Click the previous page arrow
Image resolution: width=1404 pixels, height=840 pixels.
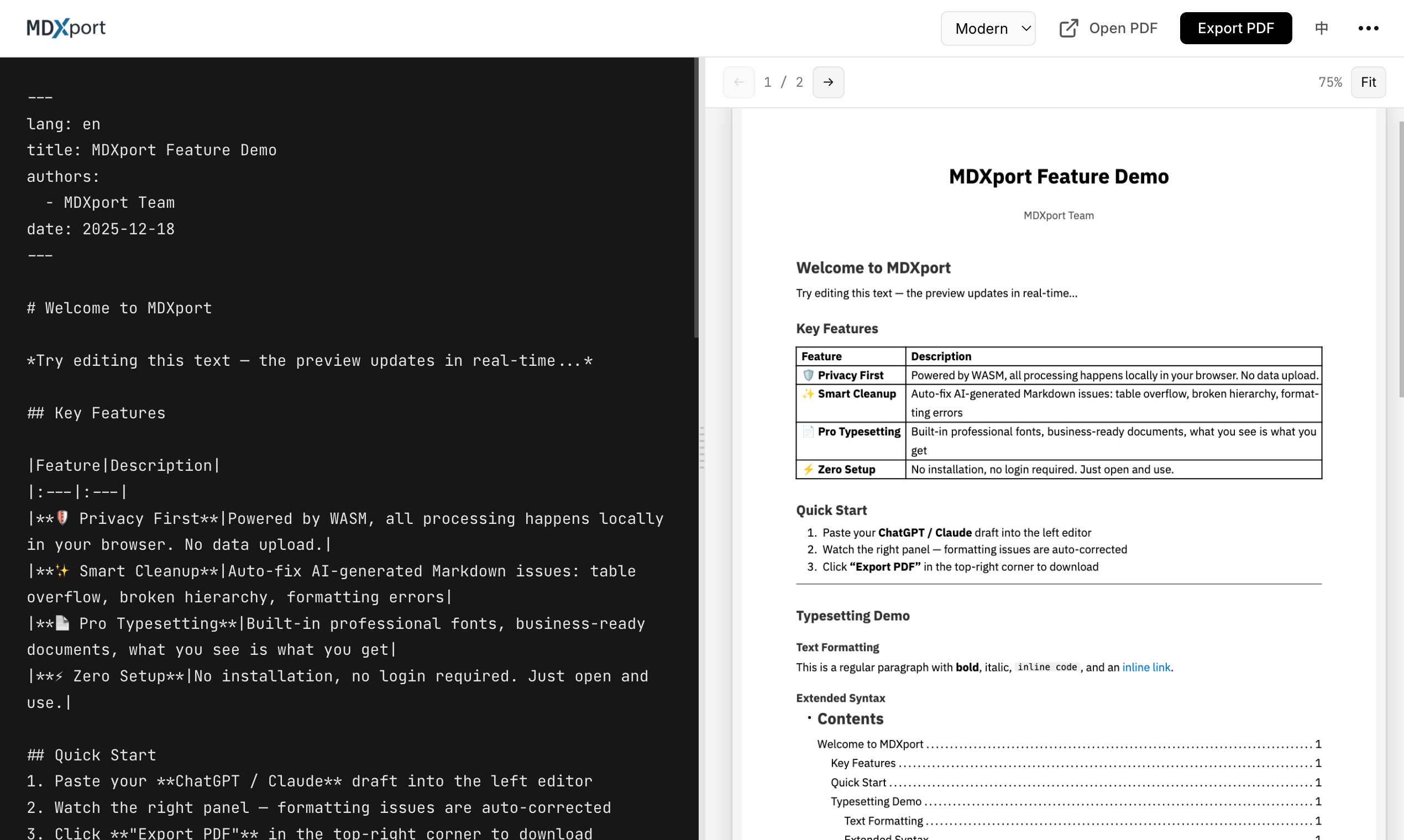pos(739,82)
